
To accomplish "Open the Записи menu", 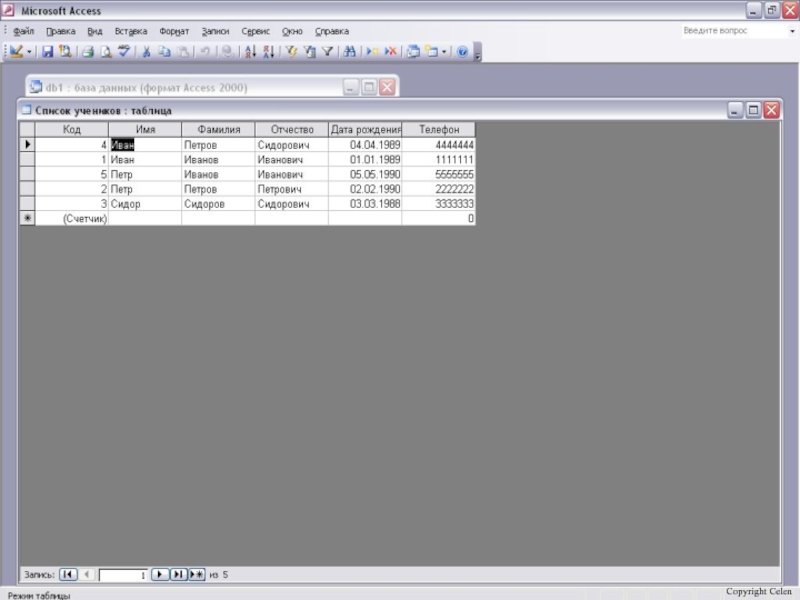I will pyautogui.click(x=215, y=31).
